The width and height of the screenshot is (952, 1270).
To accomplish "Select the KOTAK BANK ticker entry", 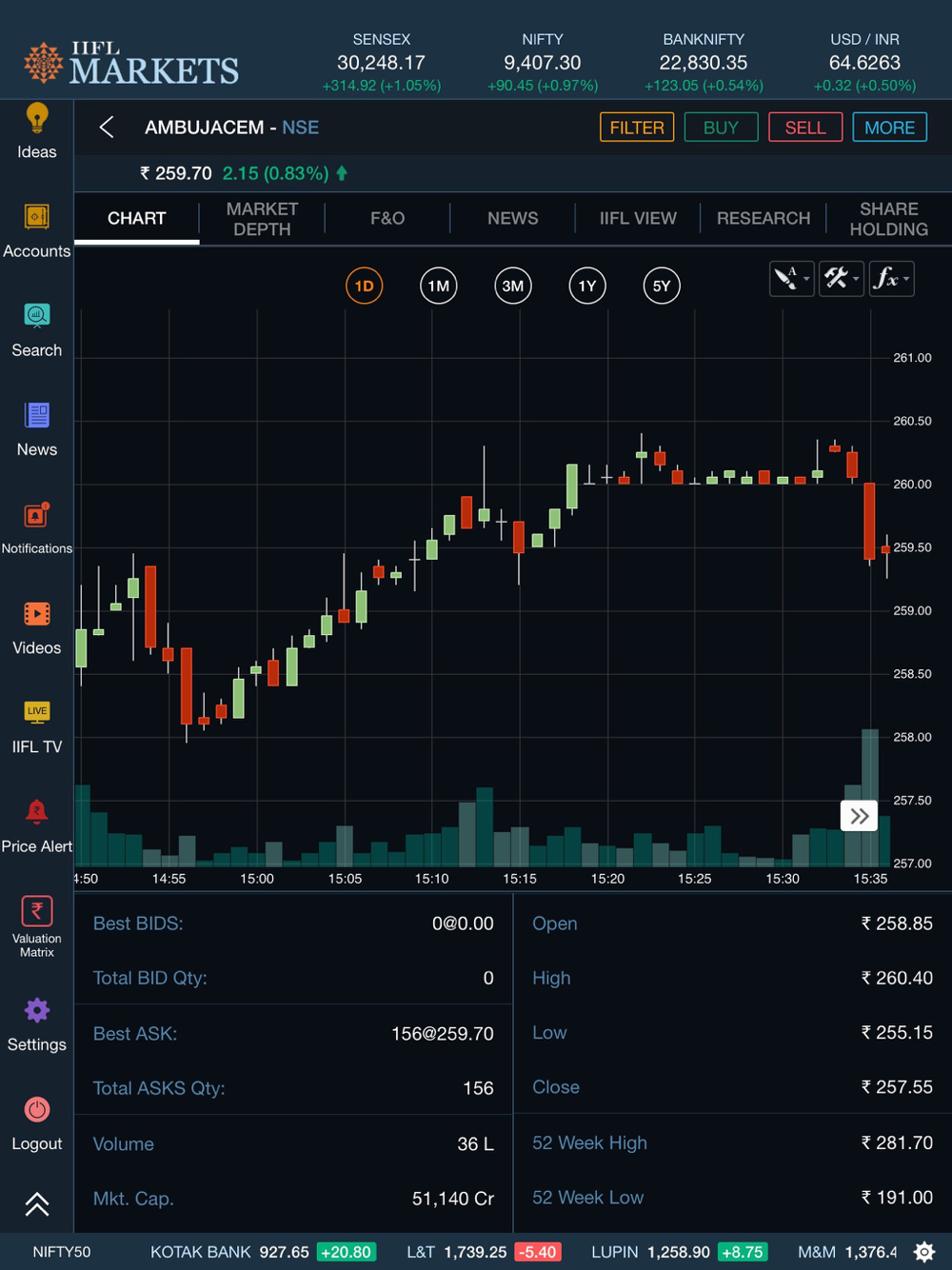I will [x=263, y=1252].
